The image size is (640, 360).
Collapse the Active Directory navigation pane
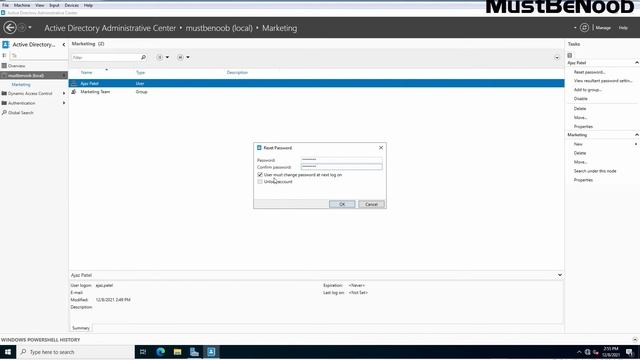(x=64, y=44)
